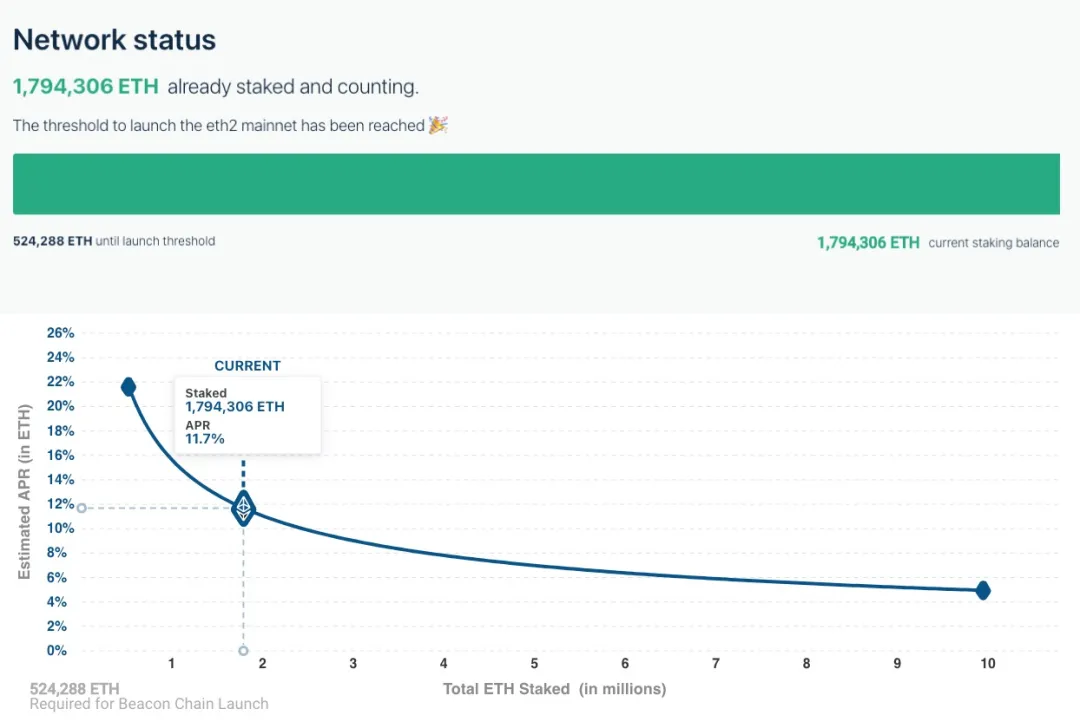Click the hollow circle on the x-axis
The height and width of the screenshot is (722, 1080).
click(x=243, y=651)
